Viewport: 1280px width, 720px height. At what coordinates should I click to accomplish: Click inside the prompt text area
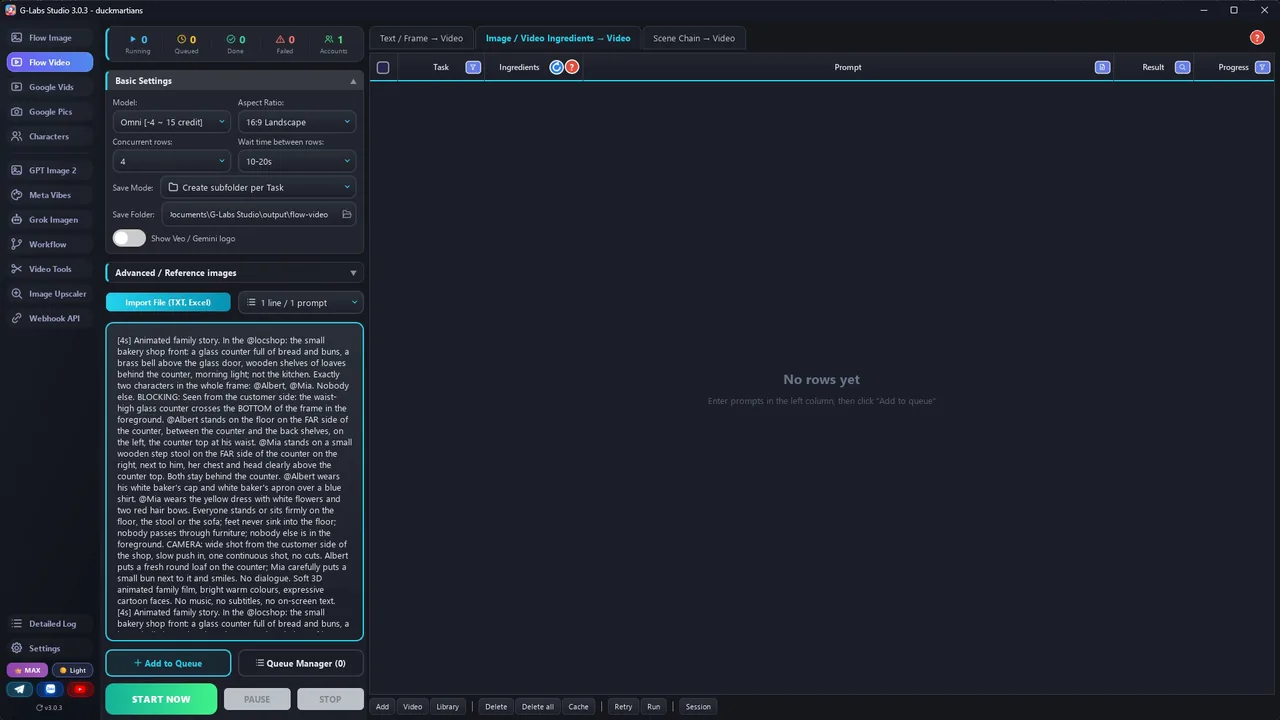(234, 481)
